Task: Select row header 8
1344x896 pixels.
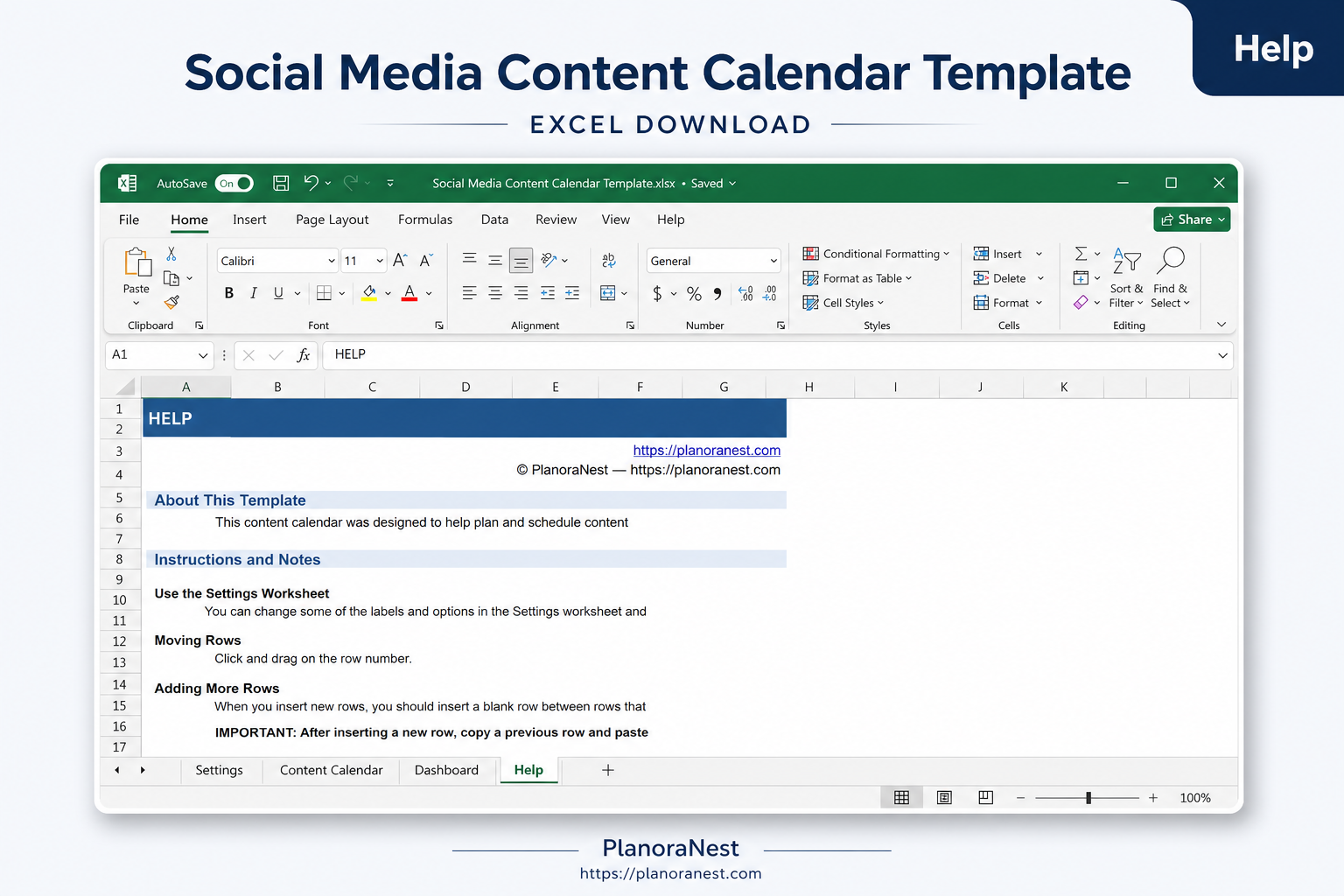Action: click(x=120, y=559)
